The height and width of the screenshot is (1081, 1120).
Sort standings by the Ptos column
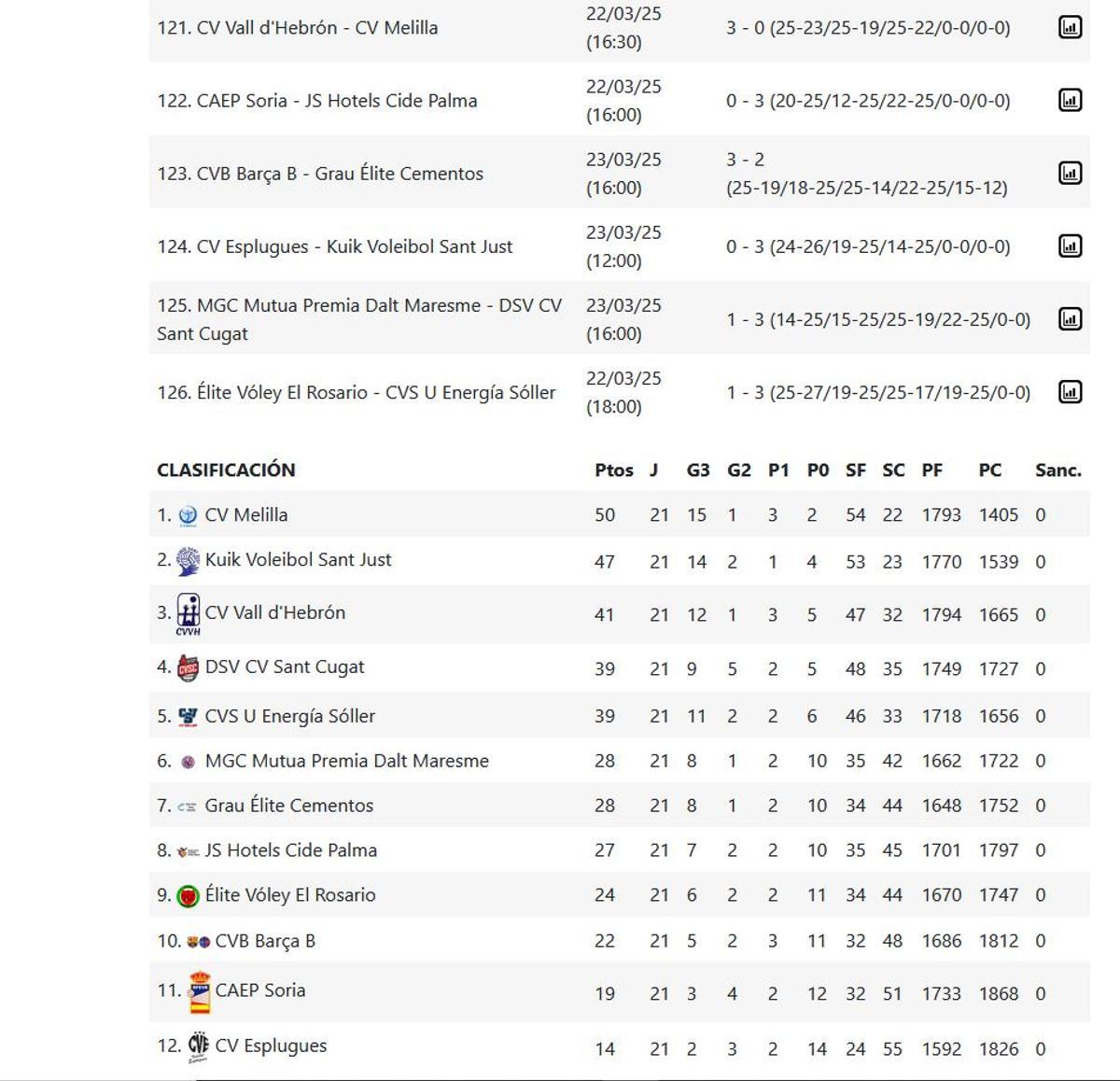tap(613, 470)
